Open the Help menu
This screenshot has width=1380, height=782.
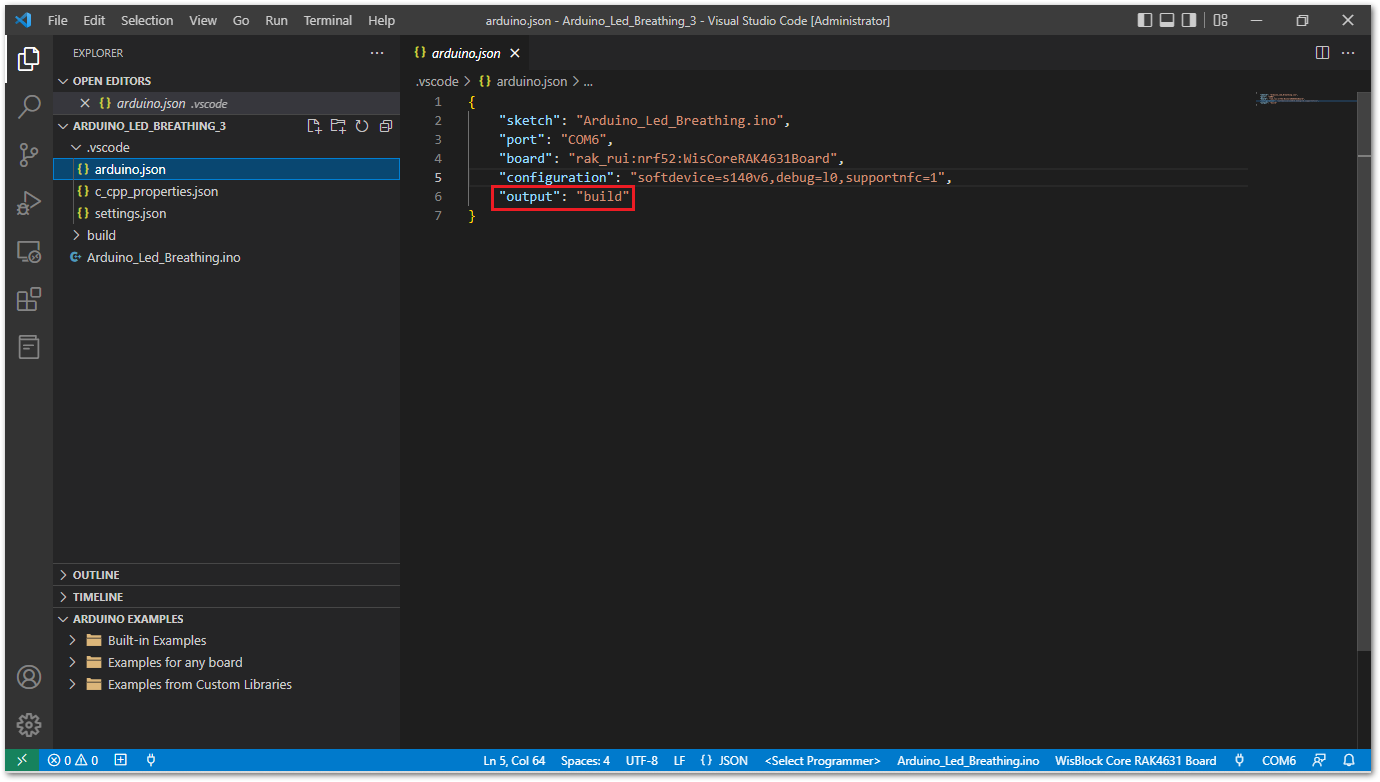click(x=381, y=20)
